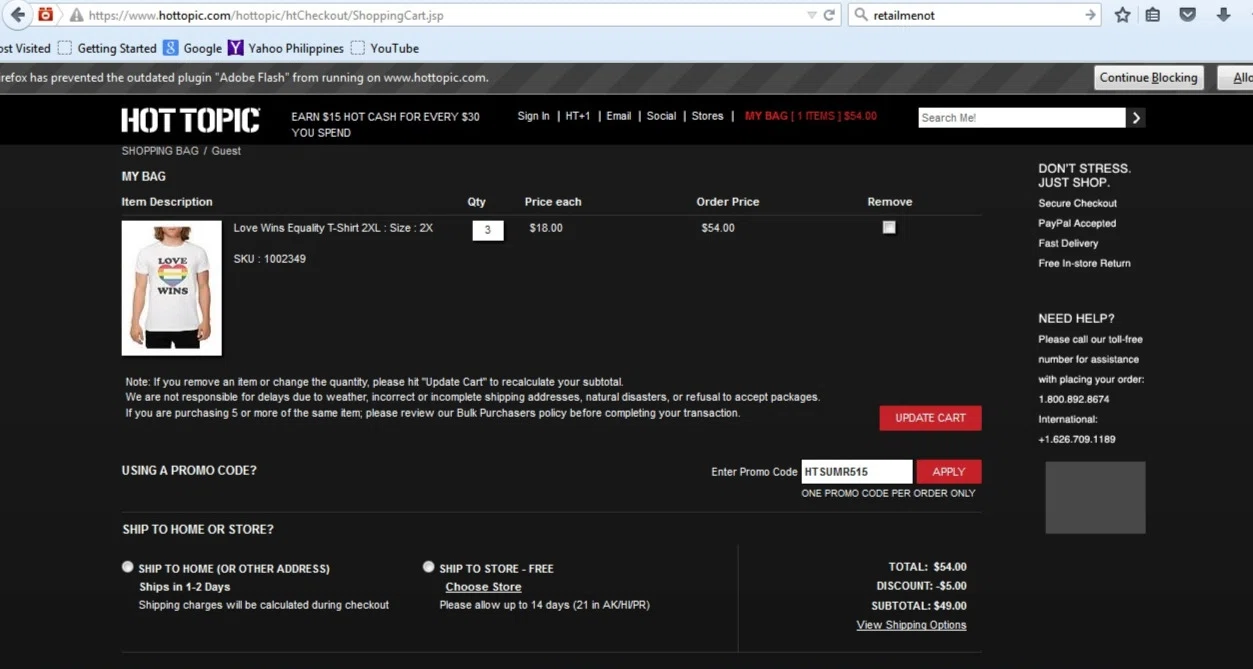Click the Choose Store link
1253x669 pixels.
click(483, 587)
